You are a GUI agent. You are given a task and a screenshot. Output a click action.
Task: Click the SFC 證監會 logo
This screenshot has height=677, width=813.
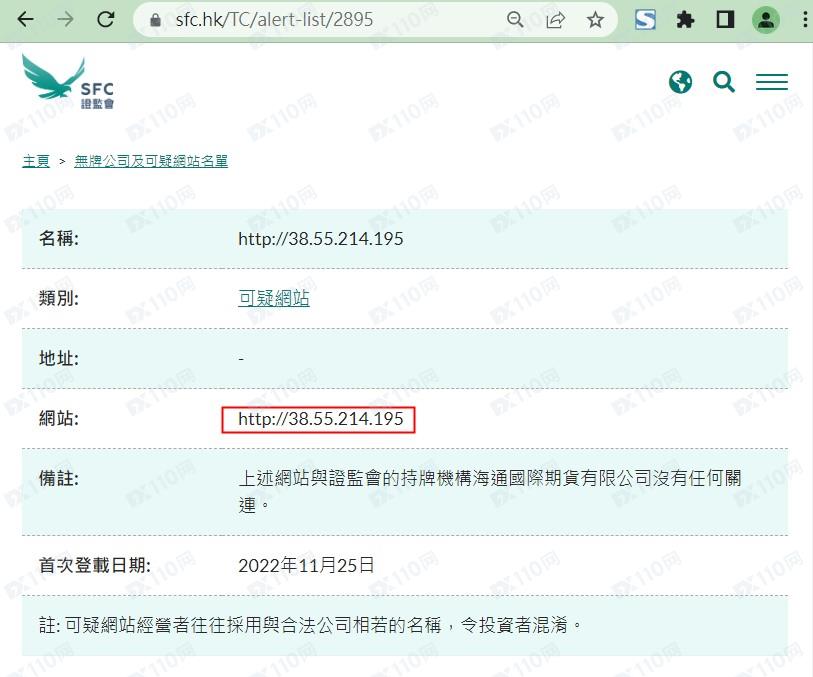[68, 81]
